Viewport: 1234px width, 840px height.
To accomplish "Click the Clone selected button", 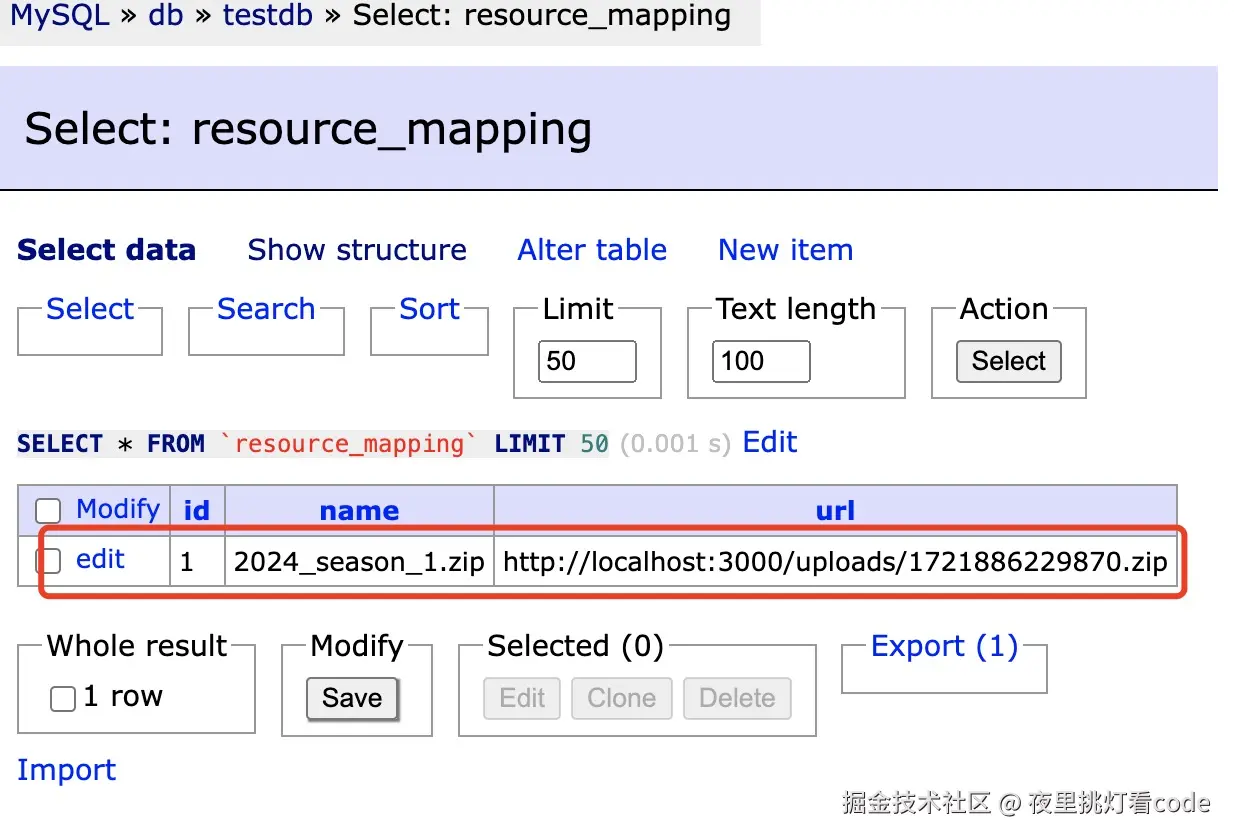I will tap(621, 698).
